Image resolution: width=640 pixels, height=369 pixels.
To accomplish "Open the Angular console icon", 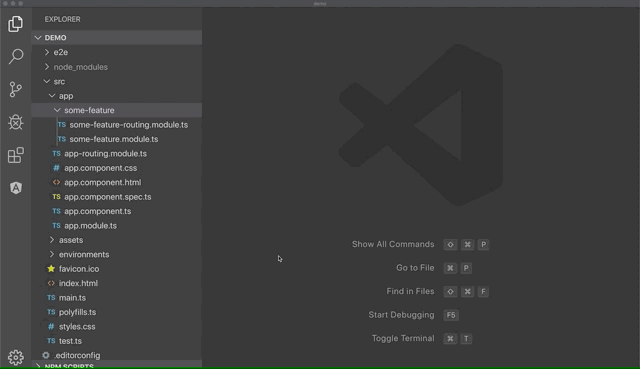I will [x=16, y=188].
